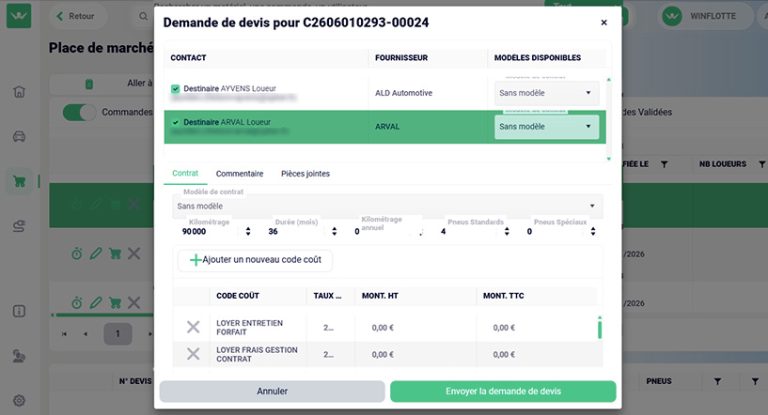The height and width of the screenshot is (415, 768).
Task: Click Envoyer la demande de devis
Action: tap(503, 391)
